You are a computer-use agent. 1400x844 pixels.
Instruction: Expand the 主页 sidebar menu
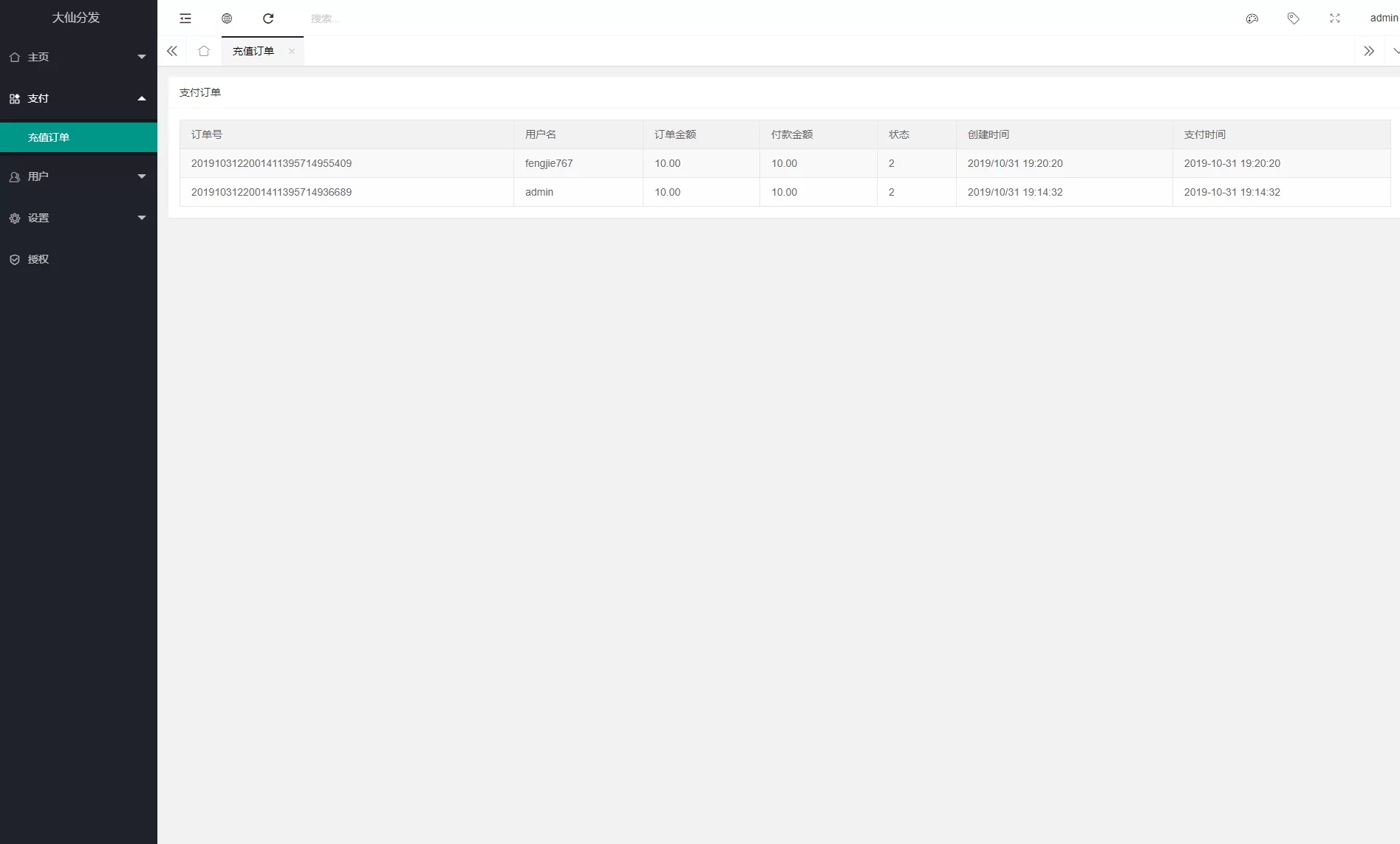[78, 57]
